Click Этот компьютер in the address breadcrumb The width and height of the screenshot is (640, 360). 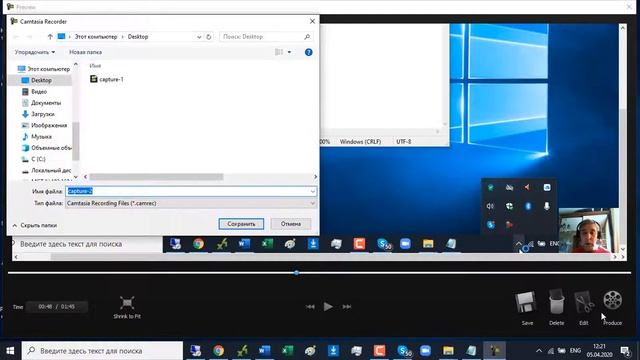pos(96,37)
